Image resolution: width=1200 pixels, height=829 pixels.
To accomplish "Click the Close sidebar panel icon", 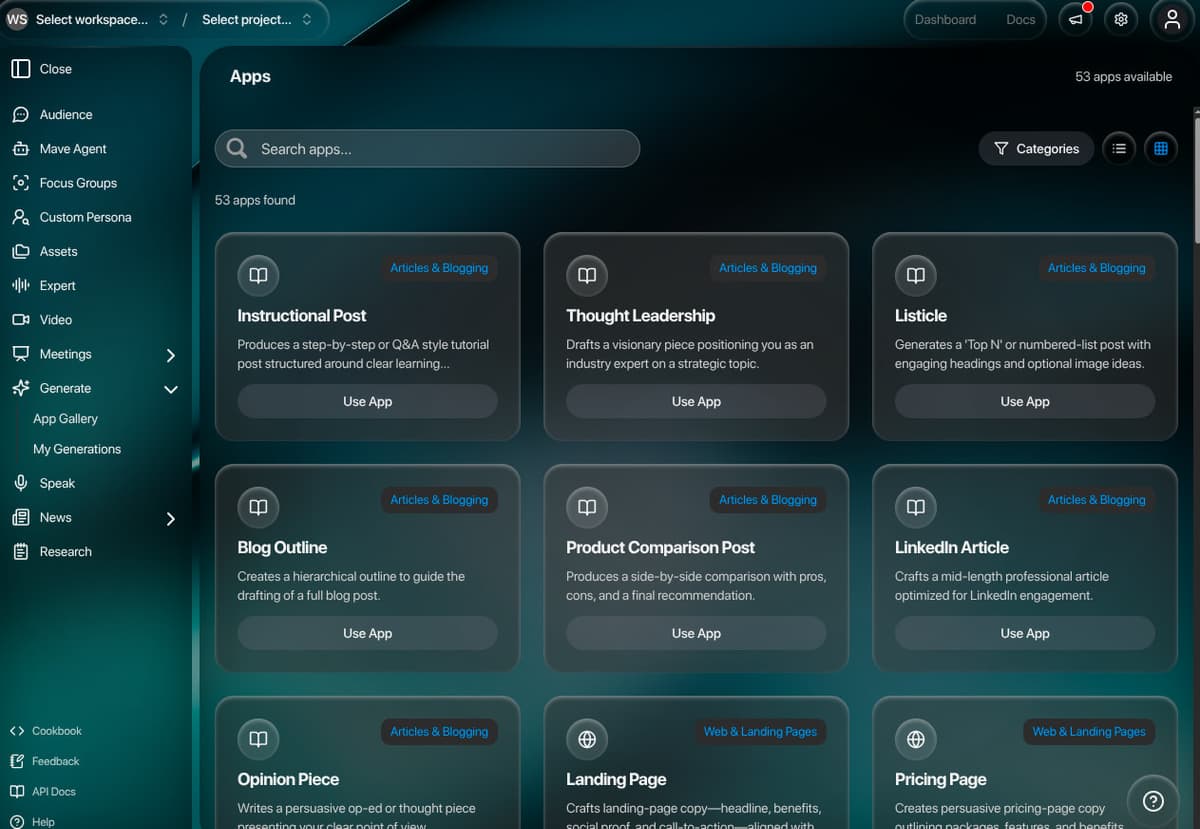I will (x=20, y=69).
